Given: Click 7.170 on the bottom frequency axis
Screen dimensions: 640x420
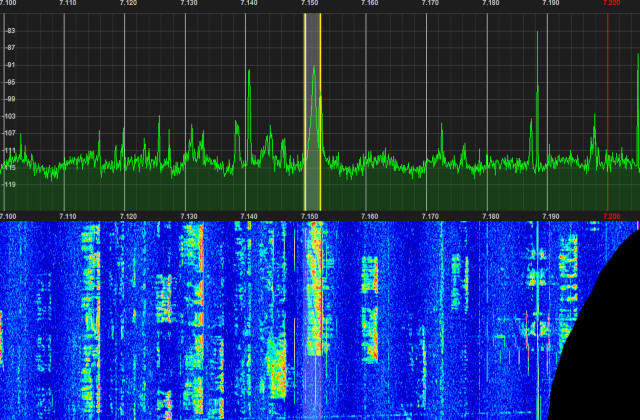Looking at the screenshot, I should coord(431,216).
